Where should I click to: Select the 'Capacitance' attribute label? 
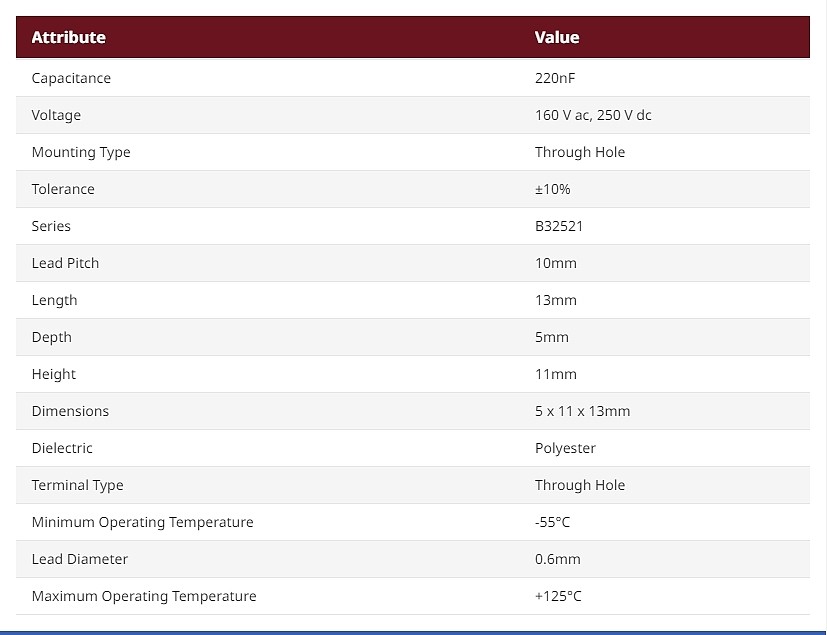click(71, 78)
